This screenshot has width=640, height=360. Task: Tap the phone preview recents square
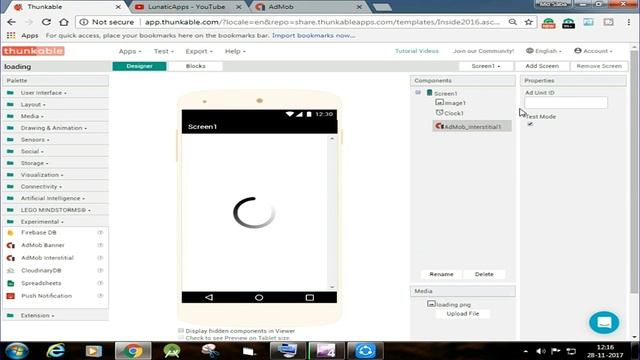[310, 298]
